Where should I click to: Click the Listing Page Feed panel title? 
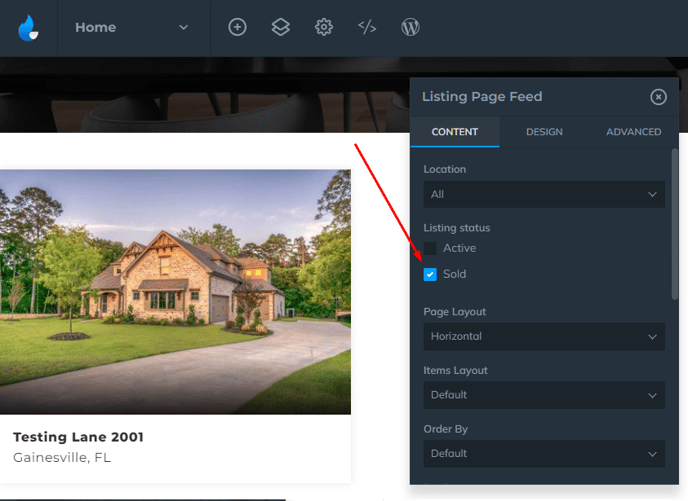tap(482, 97)
